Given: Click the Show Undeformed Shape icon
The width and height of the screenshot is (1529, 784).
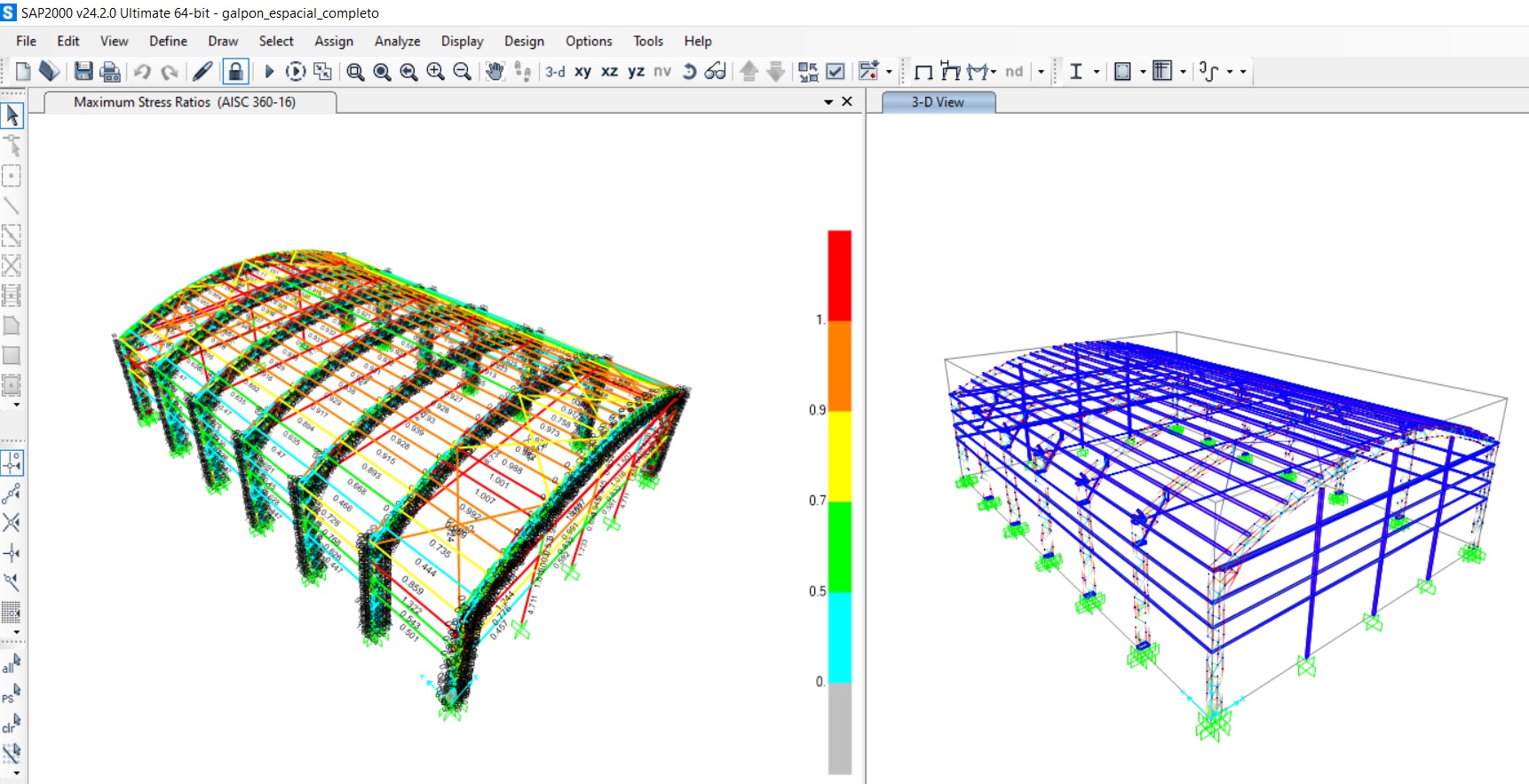Looking at the screenshot, I should (923, 71).
